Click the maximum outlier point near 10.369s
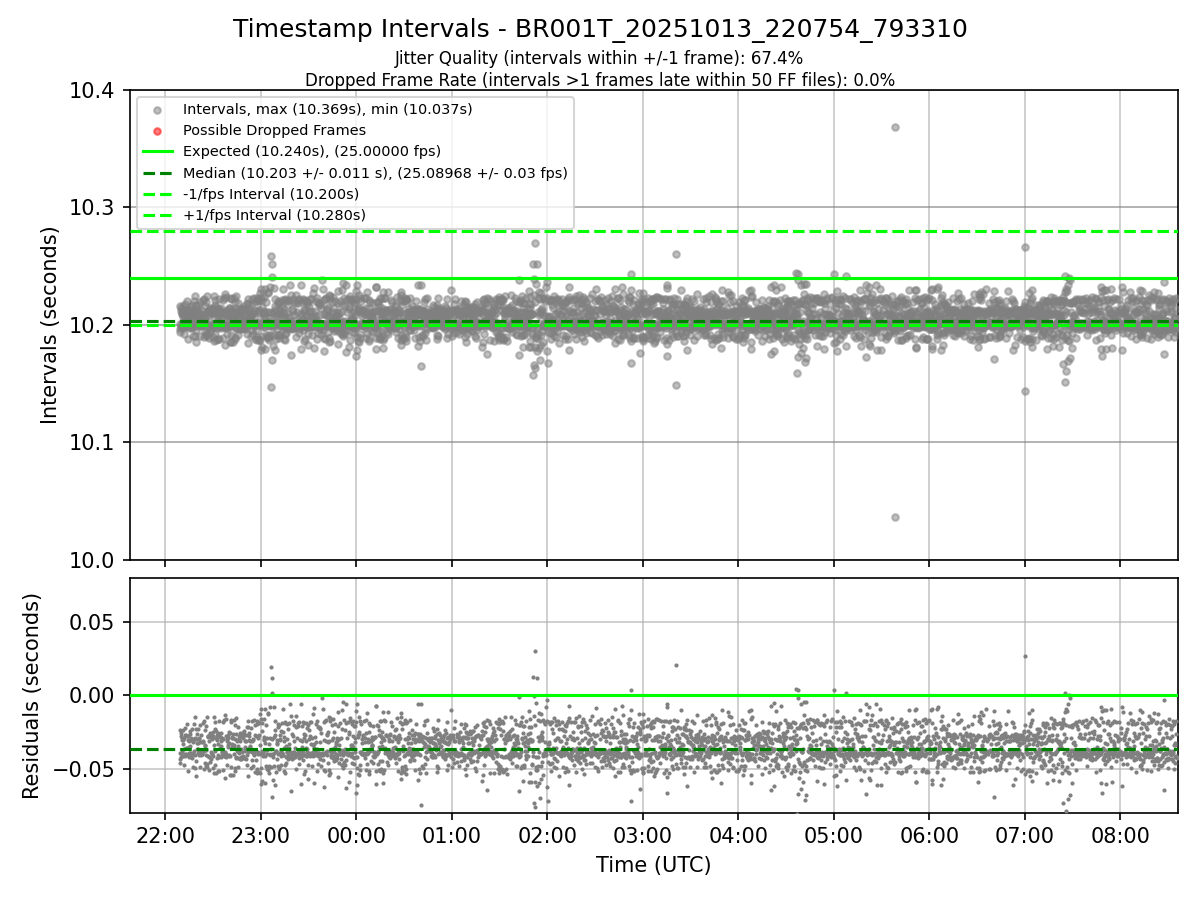This screenshot has width=1200, height=900. pos(895,127)
